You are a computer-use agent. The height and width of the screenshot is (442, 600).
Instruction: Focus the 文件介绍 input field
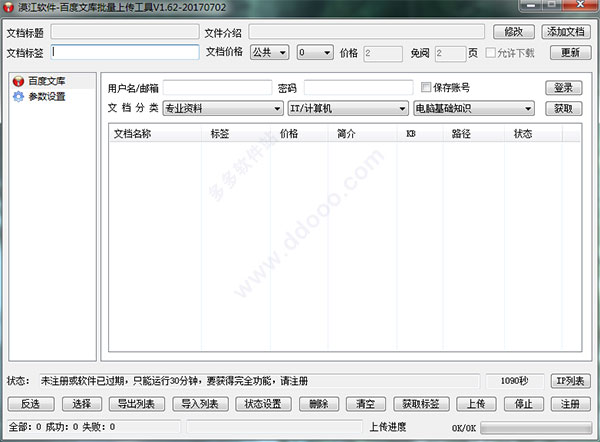point(367,32)
